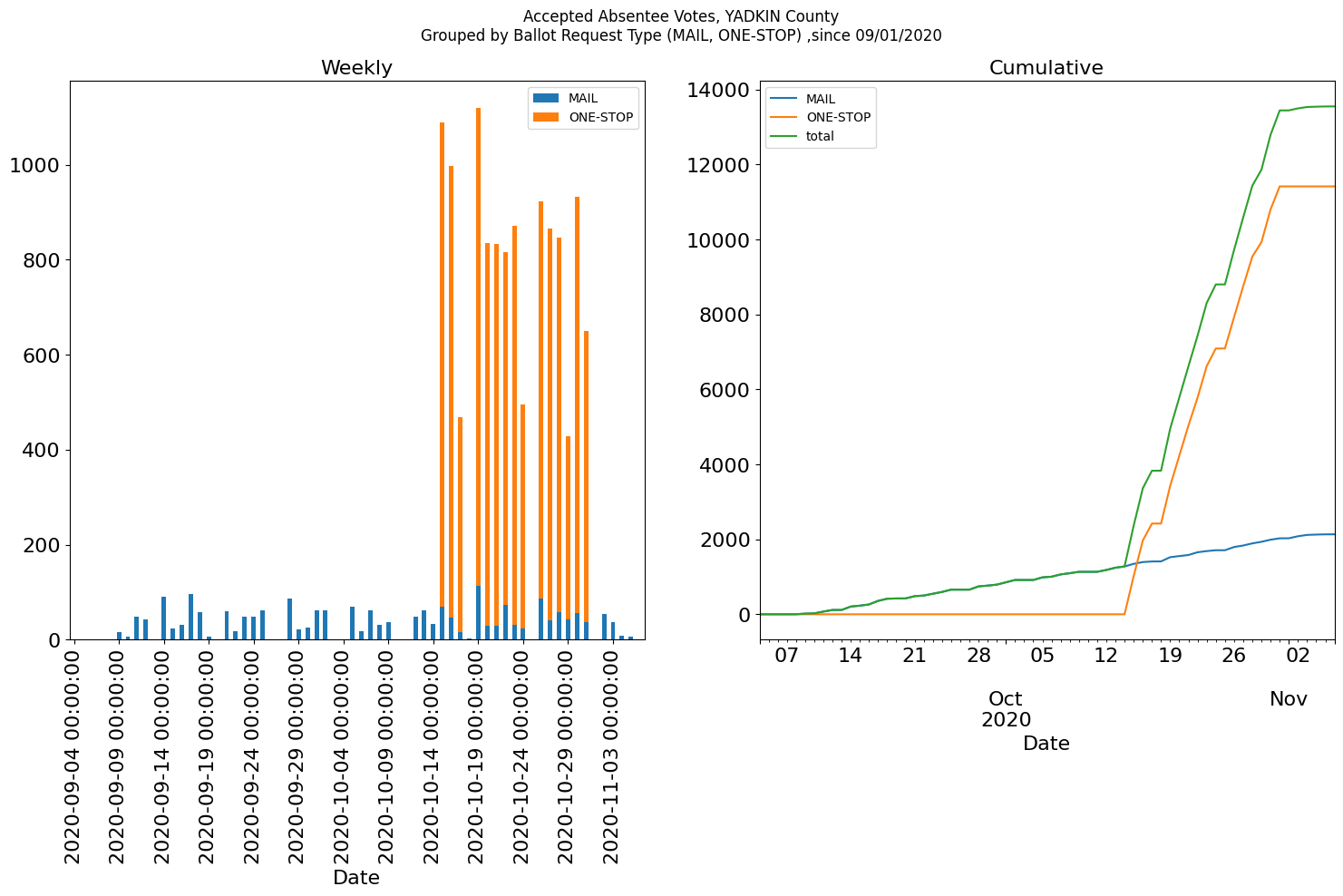Click the '2020-11-03 00:00:00' x-axis label
The image size is (1343, 896).
pyautogui.click(x=611, y=755)
